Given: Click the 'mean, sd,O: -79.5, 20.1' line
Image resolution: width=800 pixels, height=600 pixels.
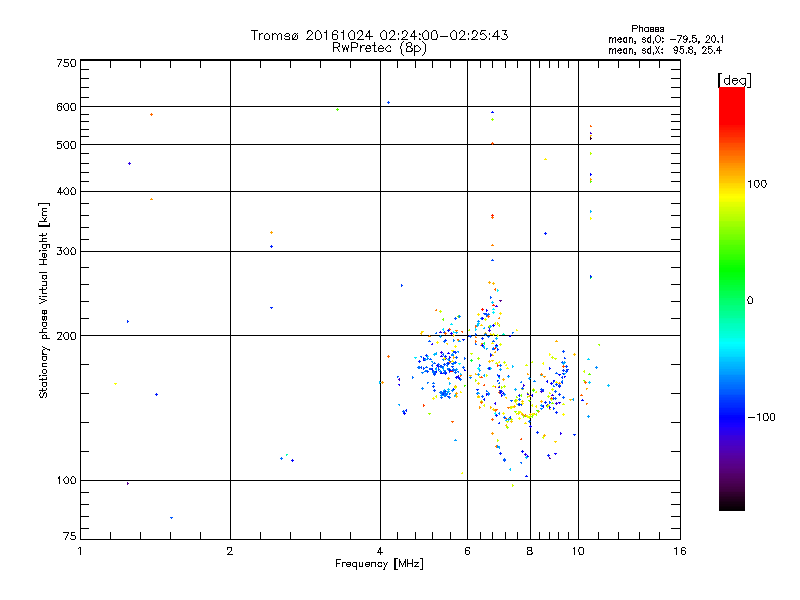Looking at the screenshot, I should click(x=666, y=39).
